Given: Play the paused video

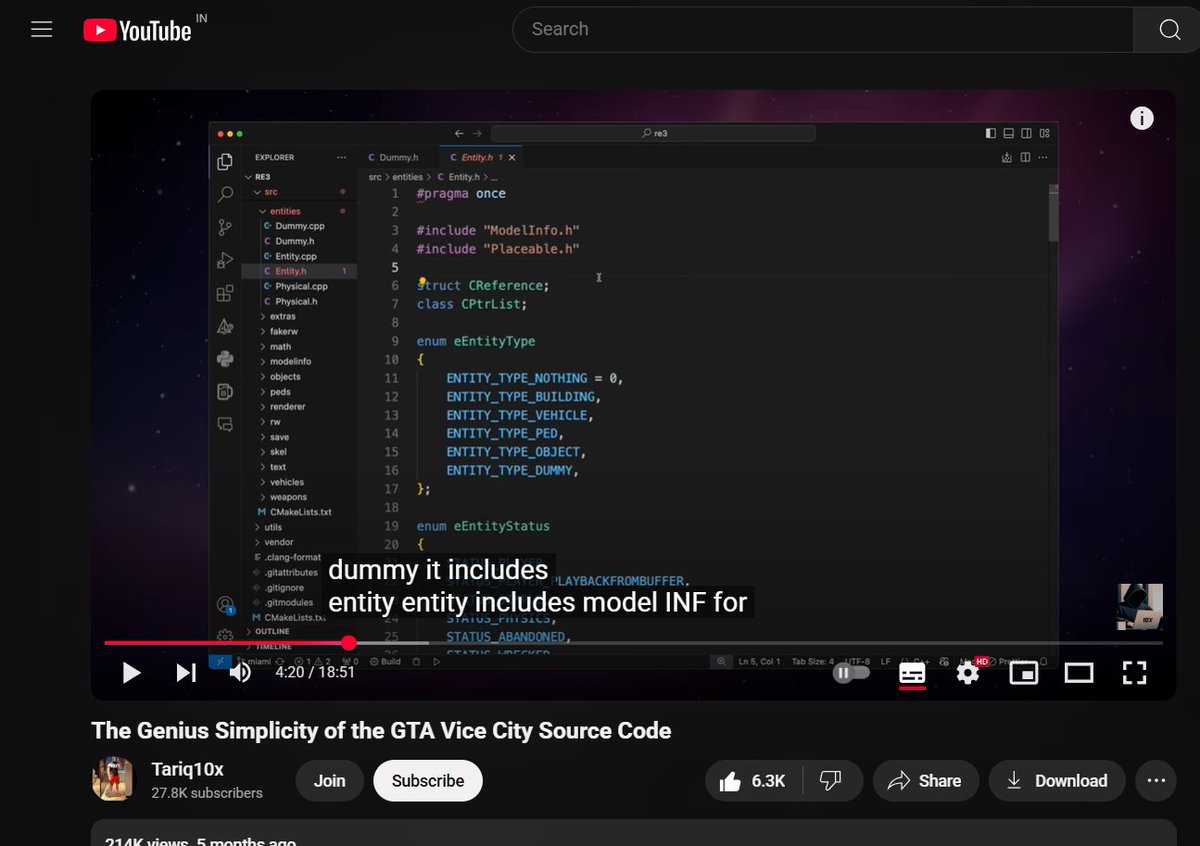Looking at the screenshot, I should coord(131,672).
